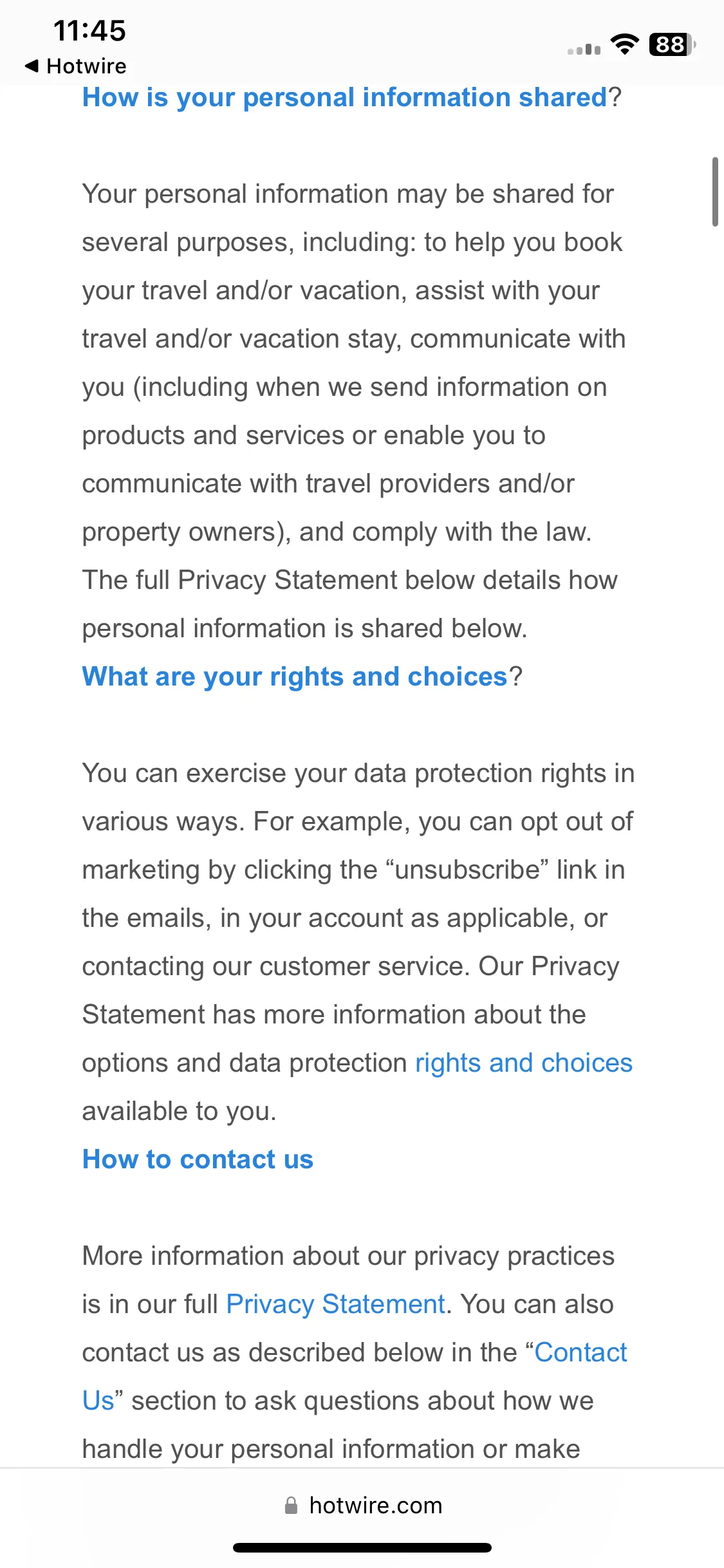Follow the 'Us' link continuation

(98, 1401)
